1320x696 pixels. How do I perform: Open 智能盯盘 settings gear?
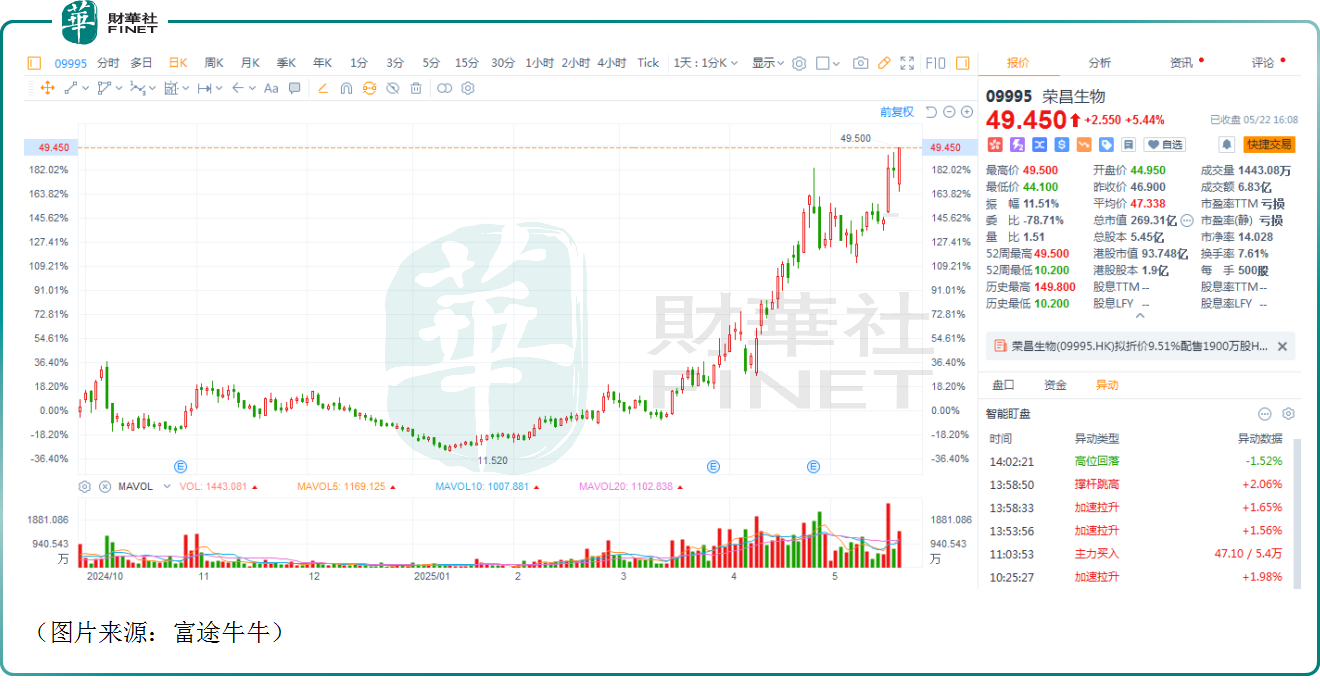(1288, 413)
